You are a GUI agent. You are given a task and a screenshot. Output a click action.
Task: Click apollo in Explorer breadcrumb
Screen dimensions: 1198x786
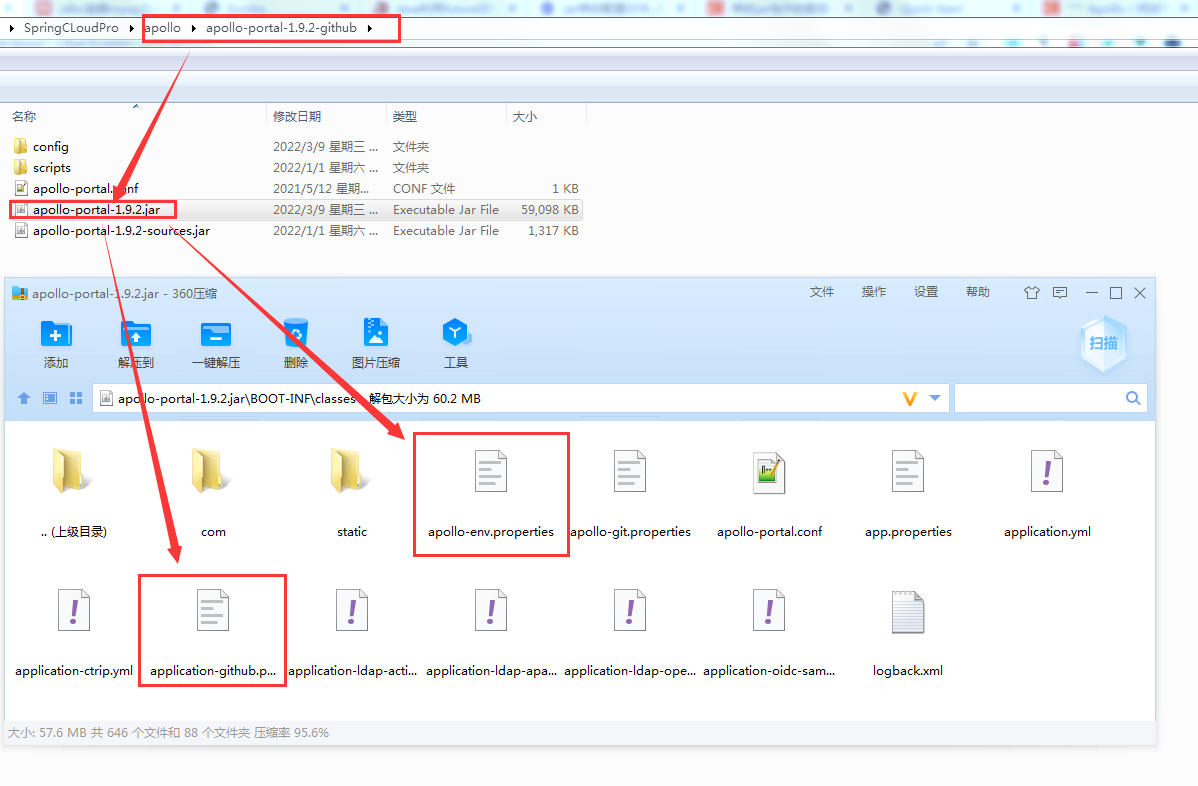pyautogui.click(x=163, y=27)
